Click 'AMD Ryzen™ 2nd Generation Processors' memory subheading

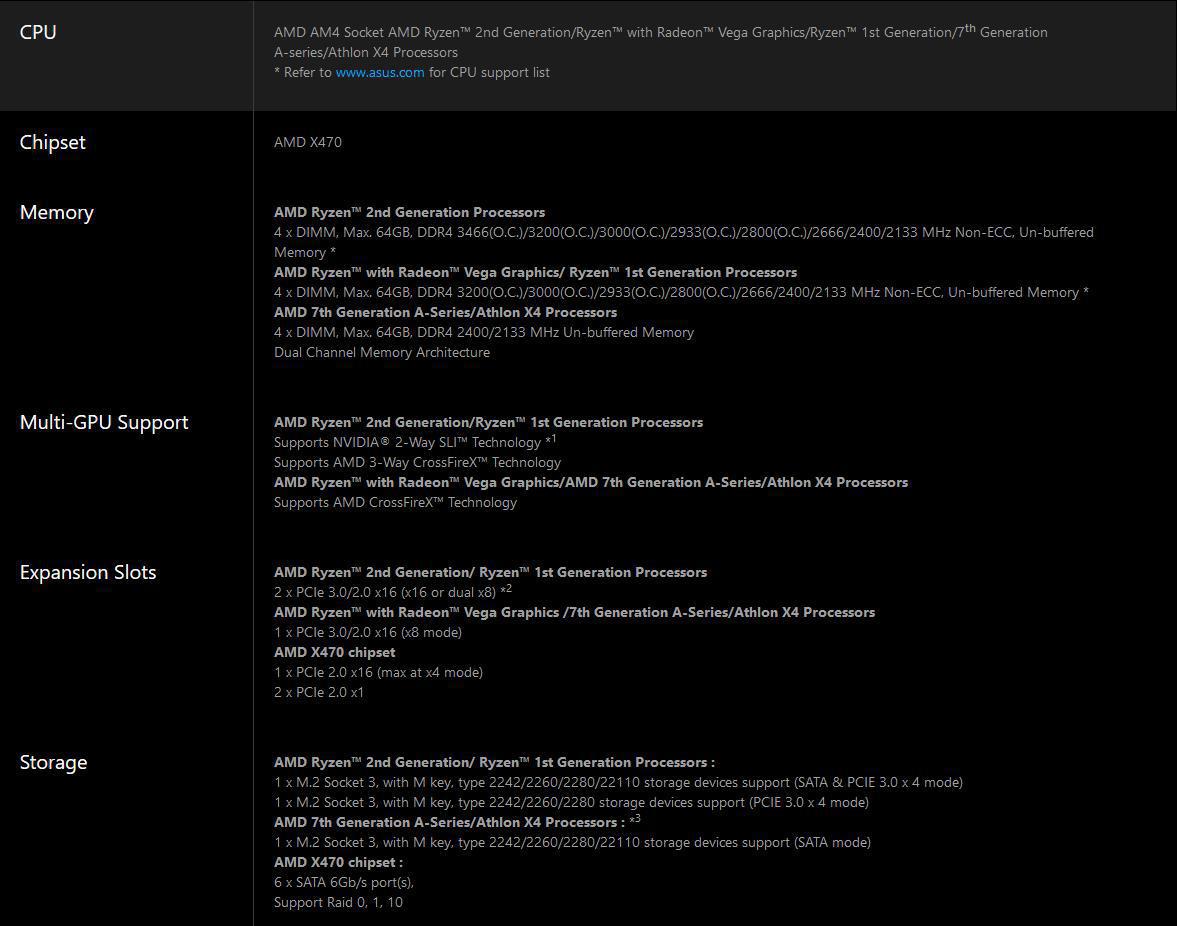click(410, 212)
